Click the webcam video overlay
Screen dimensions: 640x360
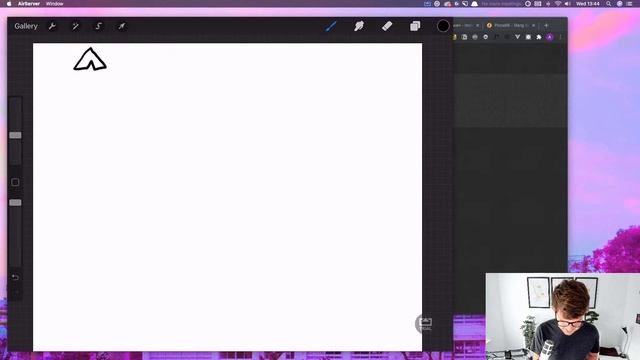[x=563, y=316]
